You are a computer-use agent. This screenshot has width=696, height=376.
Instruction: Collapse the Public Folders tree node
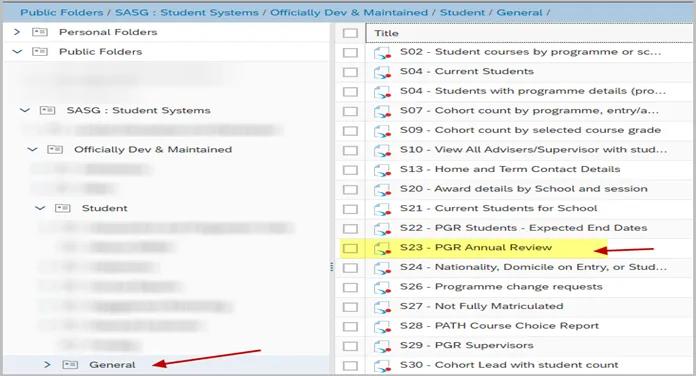[x=17, y=51]
